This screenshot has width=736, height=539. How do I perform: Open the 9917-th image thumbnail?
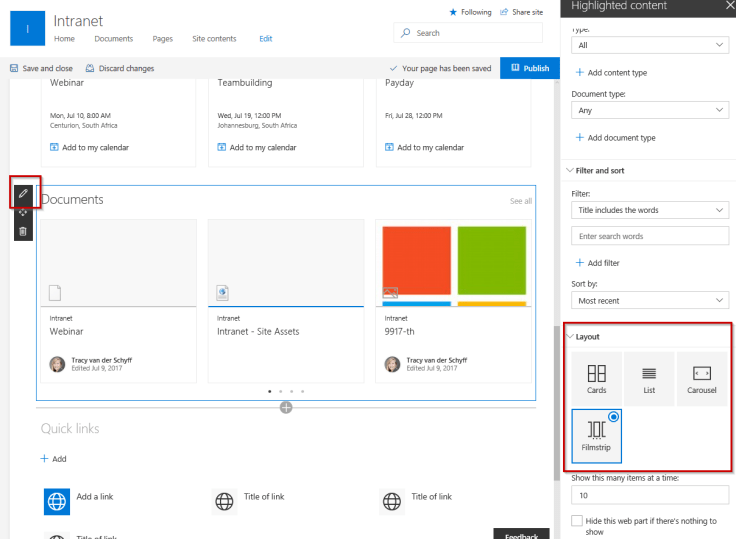[x=455, y=262]
